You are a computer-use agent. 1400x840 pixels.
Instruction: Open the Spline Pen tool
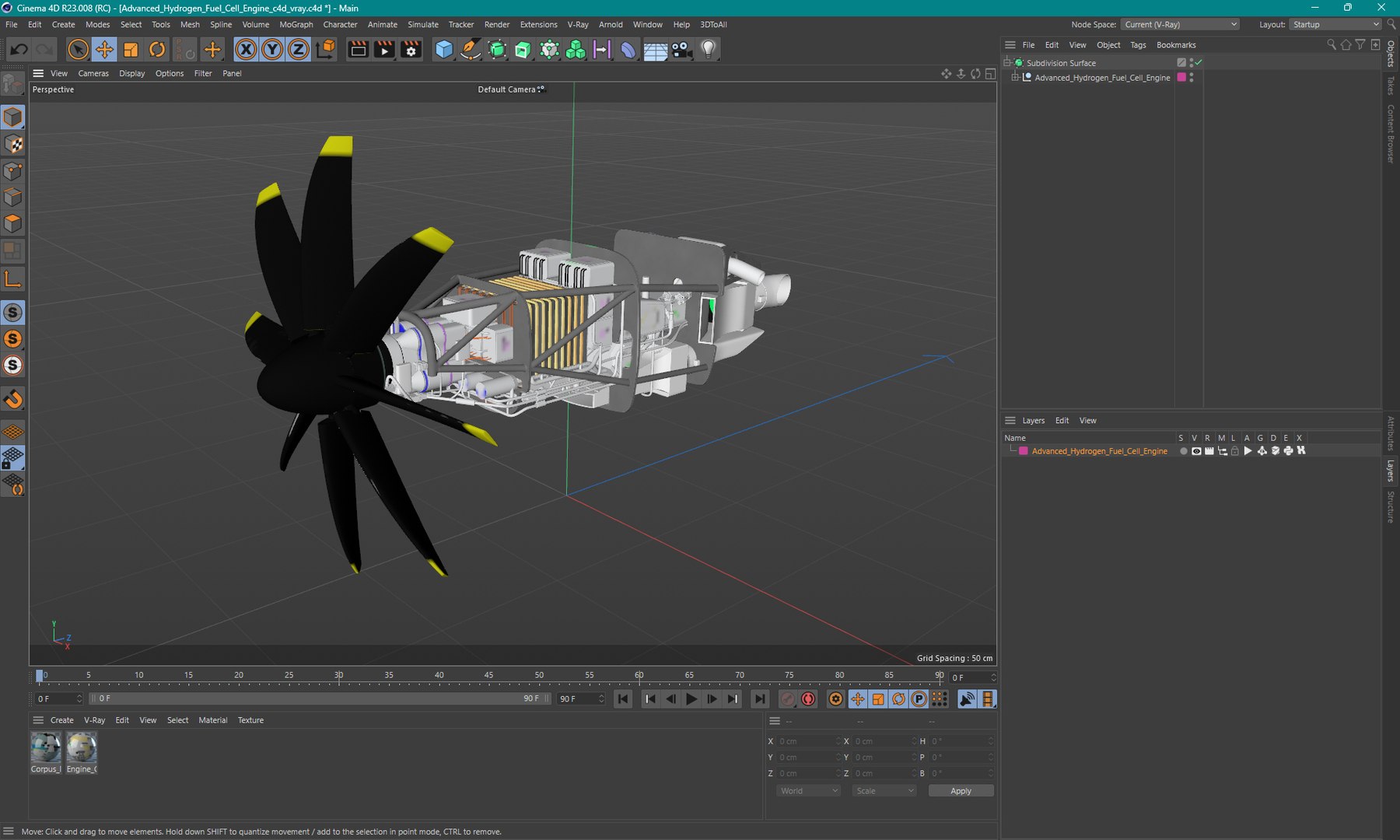pos(471,50)
